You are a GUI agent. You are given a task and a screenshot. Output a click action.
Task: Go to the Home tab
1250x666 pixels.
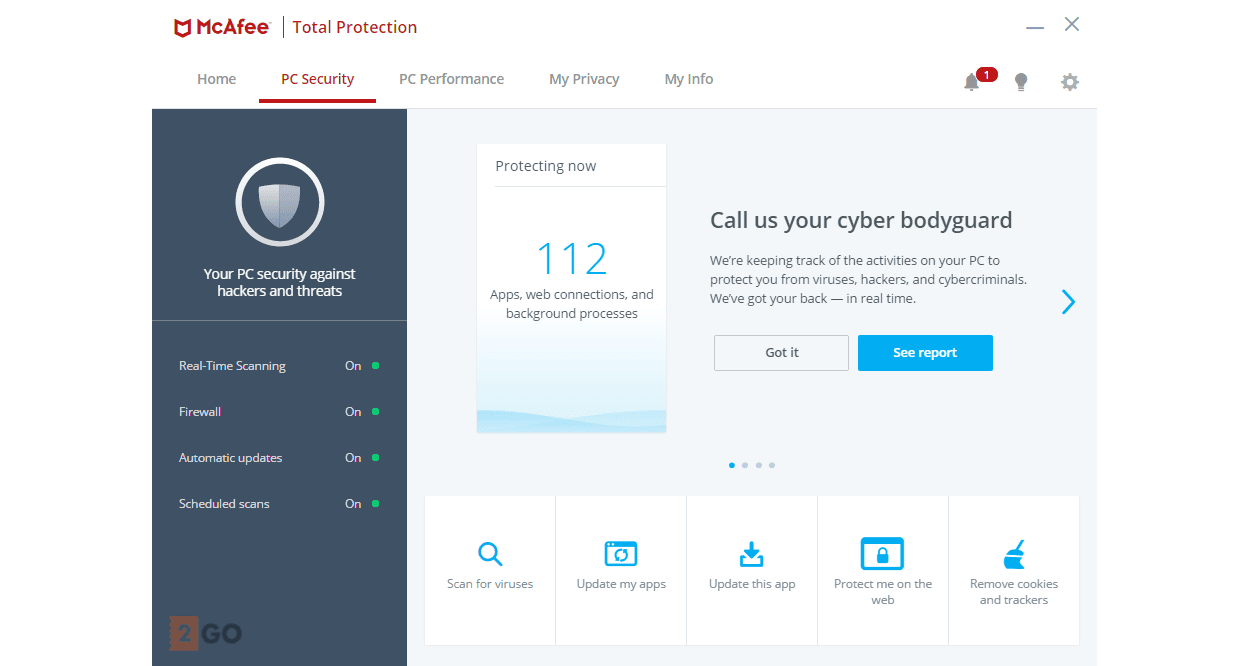point(216,79)
